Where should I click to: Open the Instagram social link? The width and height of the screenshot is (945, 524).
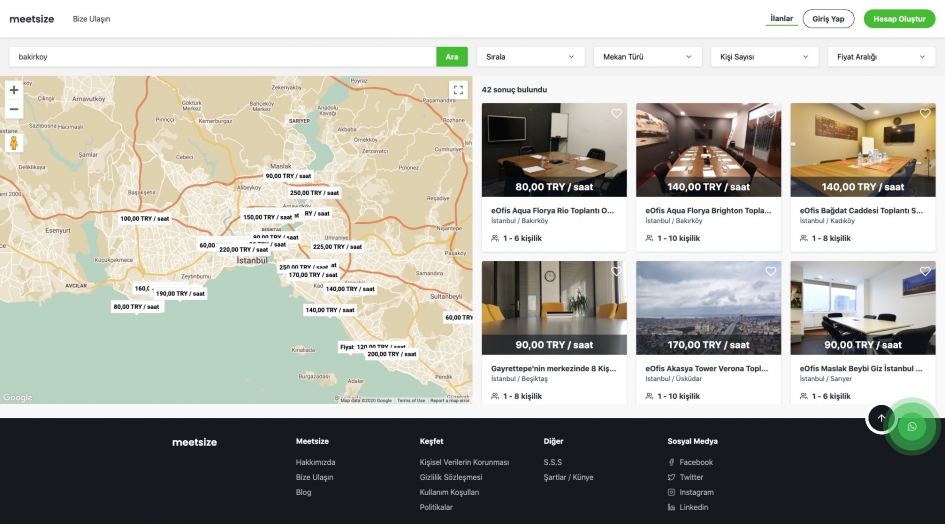click(x=696, y=492)
